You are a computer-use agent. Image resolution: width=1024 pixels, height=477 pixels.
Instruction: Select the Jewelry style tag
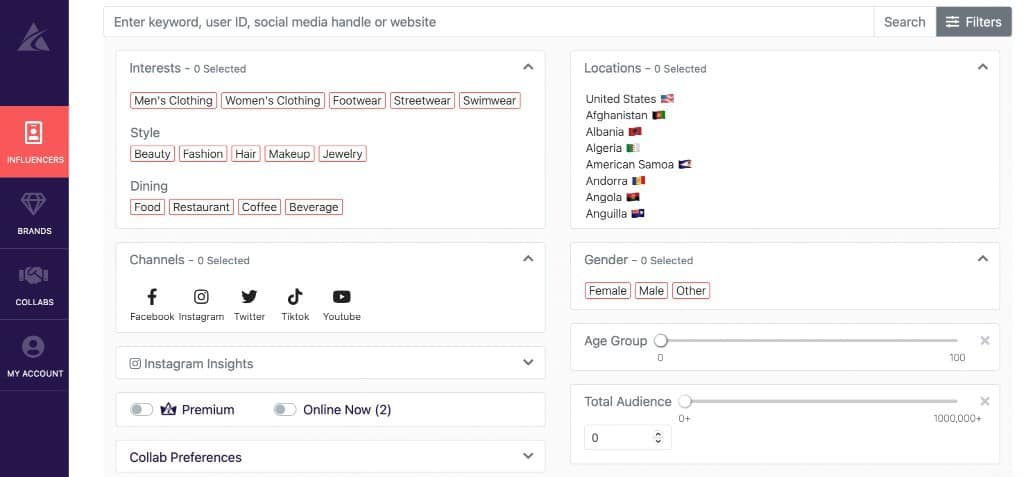tap(342, 154)
